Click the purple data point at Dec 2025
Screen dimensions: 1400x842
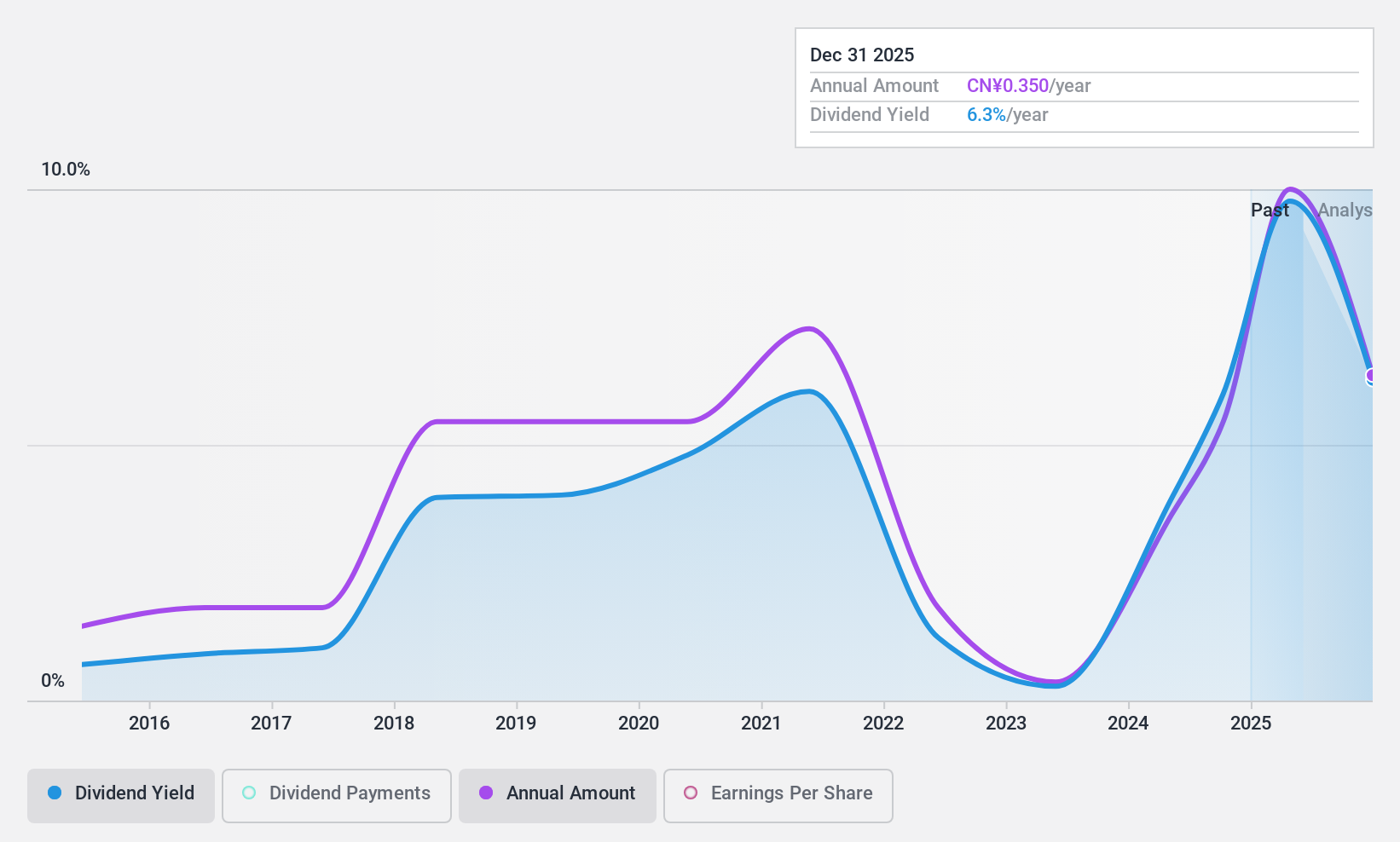[x=1371, y=376]
